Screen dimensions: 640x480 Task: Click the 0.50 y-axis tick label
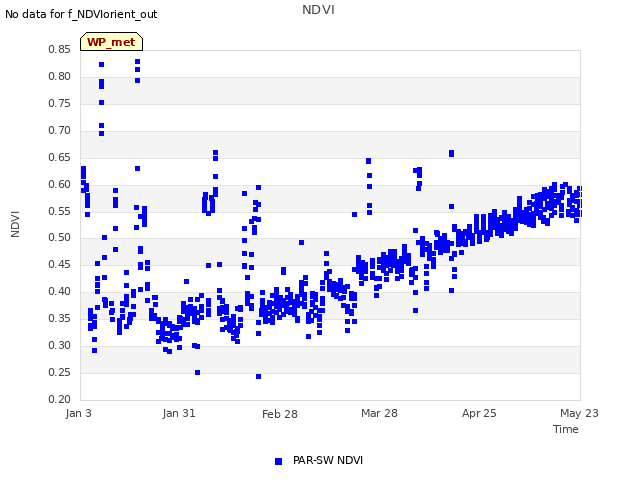[x=60, y=237]
